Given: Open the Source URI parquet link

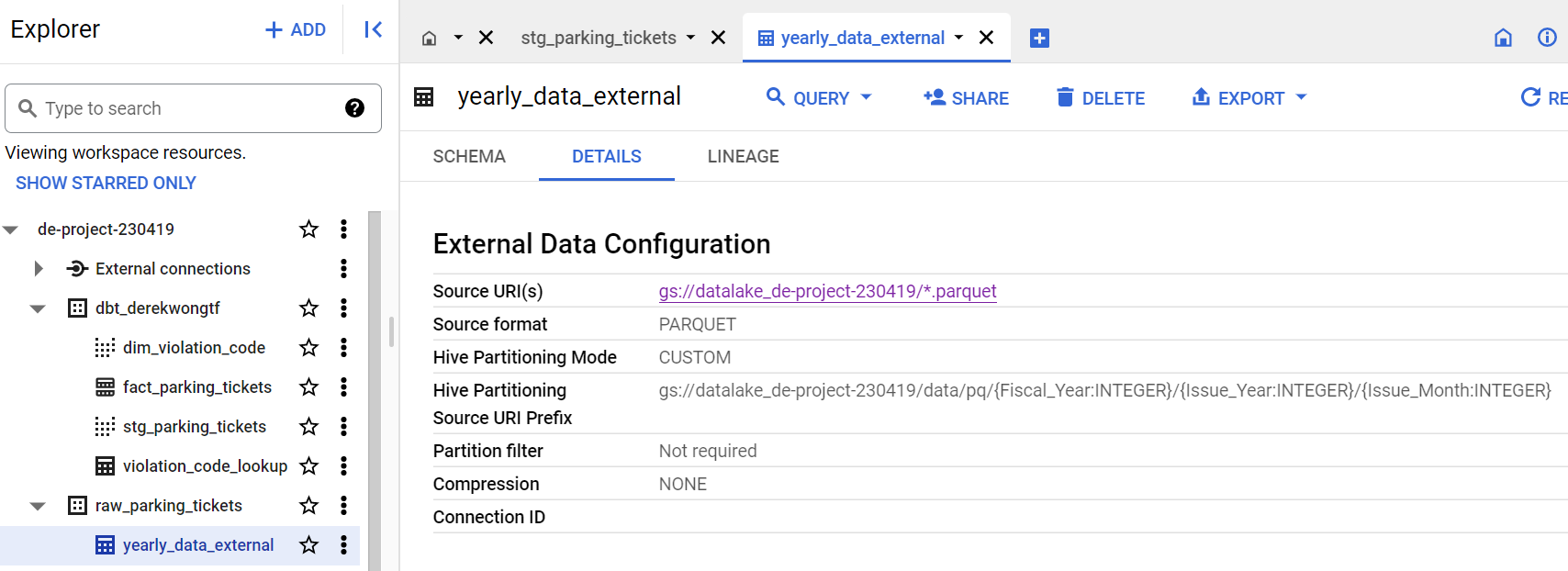Looking at the screenshot, I should click(827, 291).
